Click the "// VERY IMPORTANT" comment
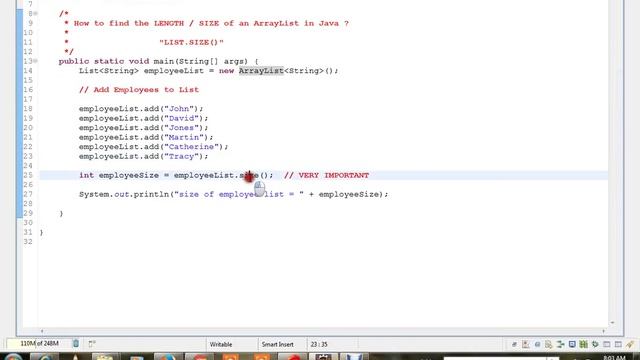 (326, 176)
